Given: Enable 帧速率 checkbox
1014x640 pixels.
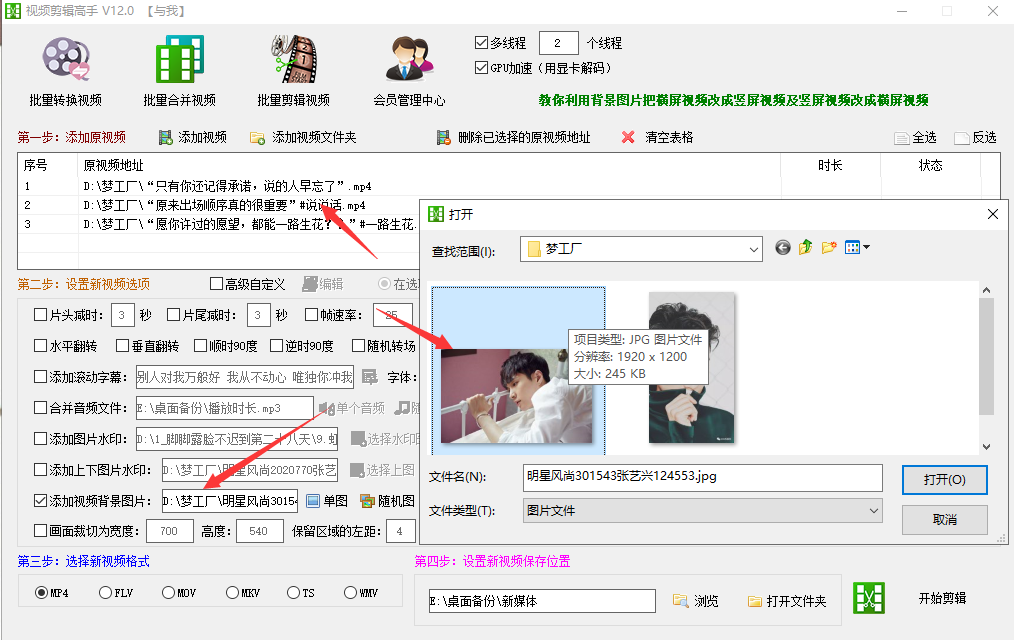Looking at the screenshot, I should 311,315.
